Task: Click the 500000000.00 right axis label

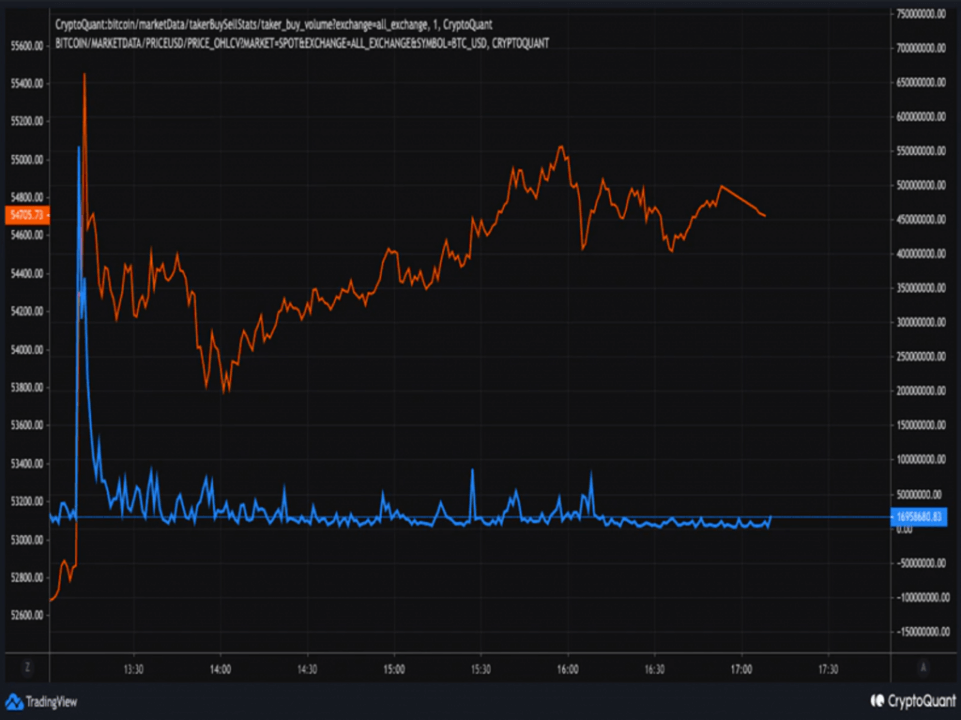Action: (x=920, y=186)
